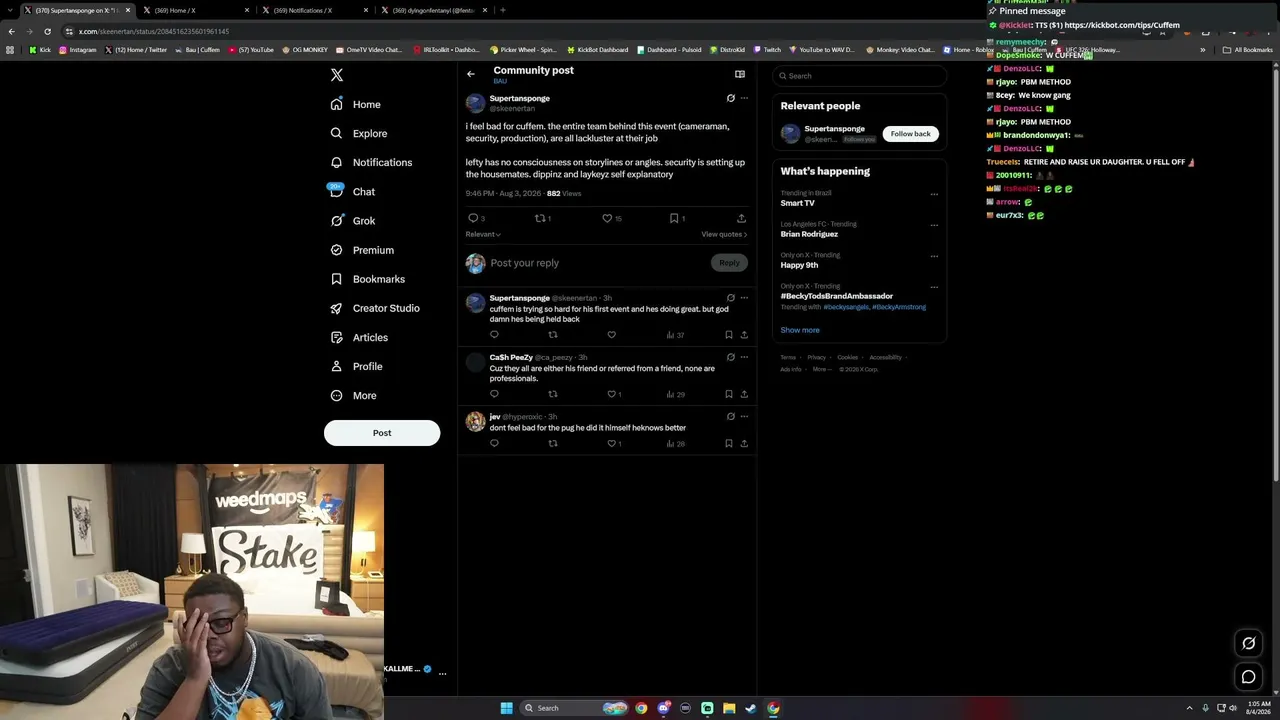
Task: Open more options on jev's reply
Action: click(744, 416)
